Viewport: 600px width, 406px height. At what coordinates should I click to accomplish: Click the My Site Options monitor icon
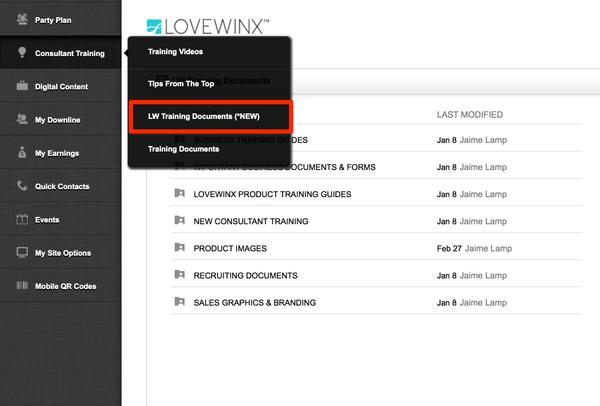(22, 252)
